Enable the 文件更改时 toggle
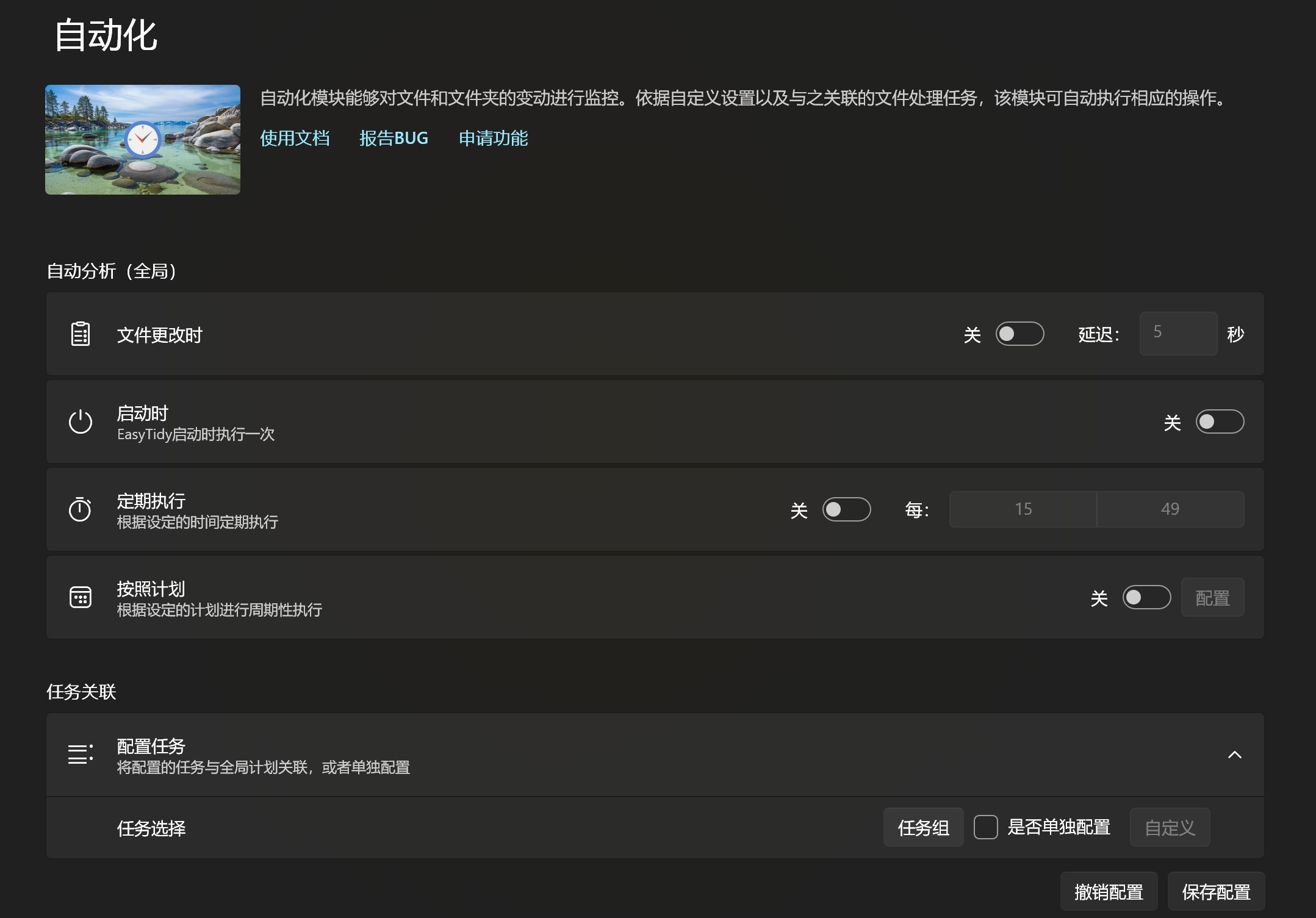The width and height of the screenshot is (1316, 918). (1019, 334)
